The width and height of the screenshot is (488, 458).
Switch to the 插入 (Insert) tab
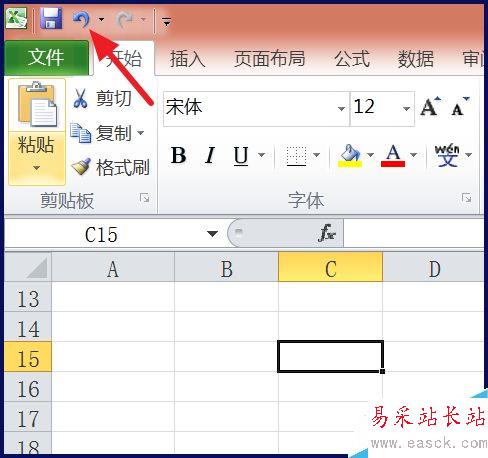click(x=187, y=59)
